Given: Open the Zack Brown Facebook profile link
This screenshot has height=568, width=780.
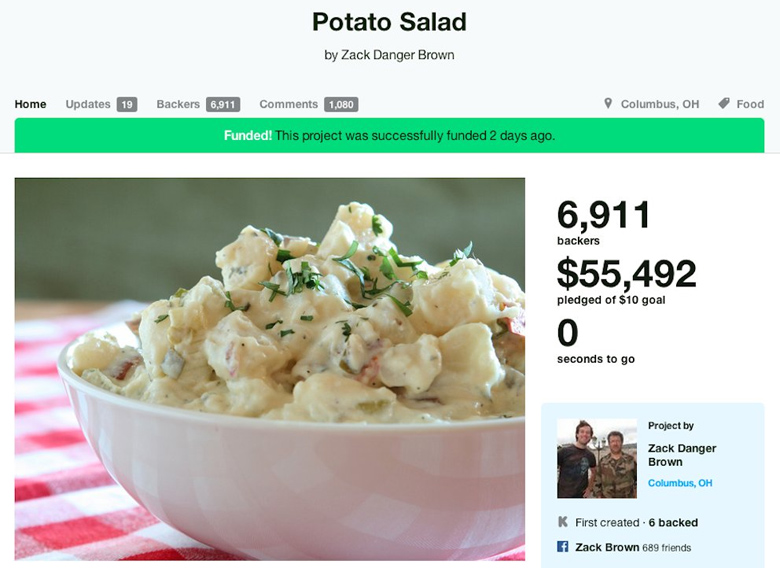Looking at the screenshot, I should 607,547.
